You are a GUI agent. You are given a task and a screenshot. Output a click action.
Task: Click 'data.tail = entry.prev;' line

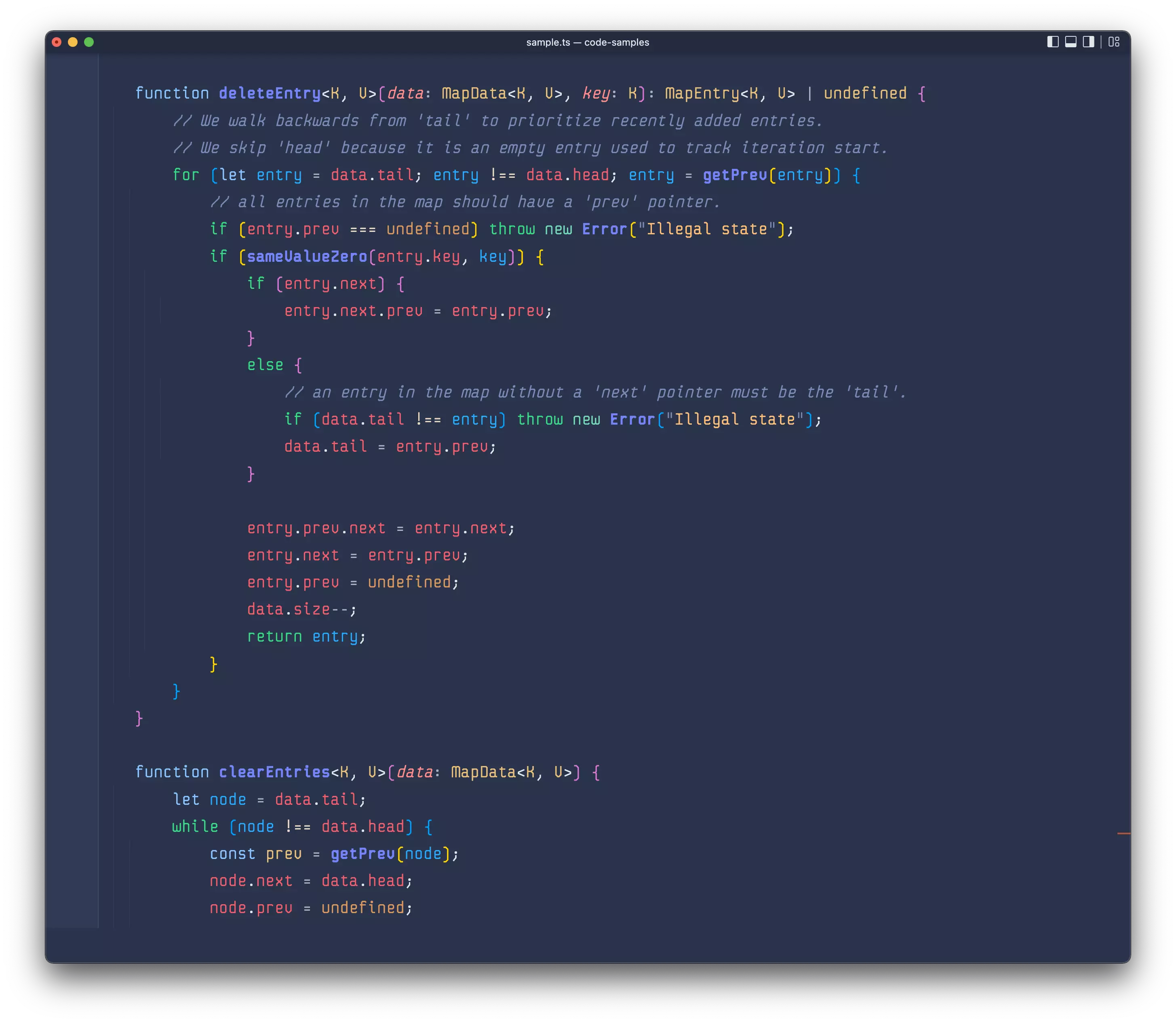[390, 446]
